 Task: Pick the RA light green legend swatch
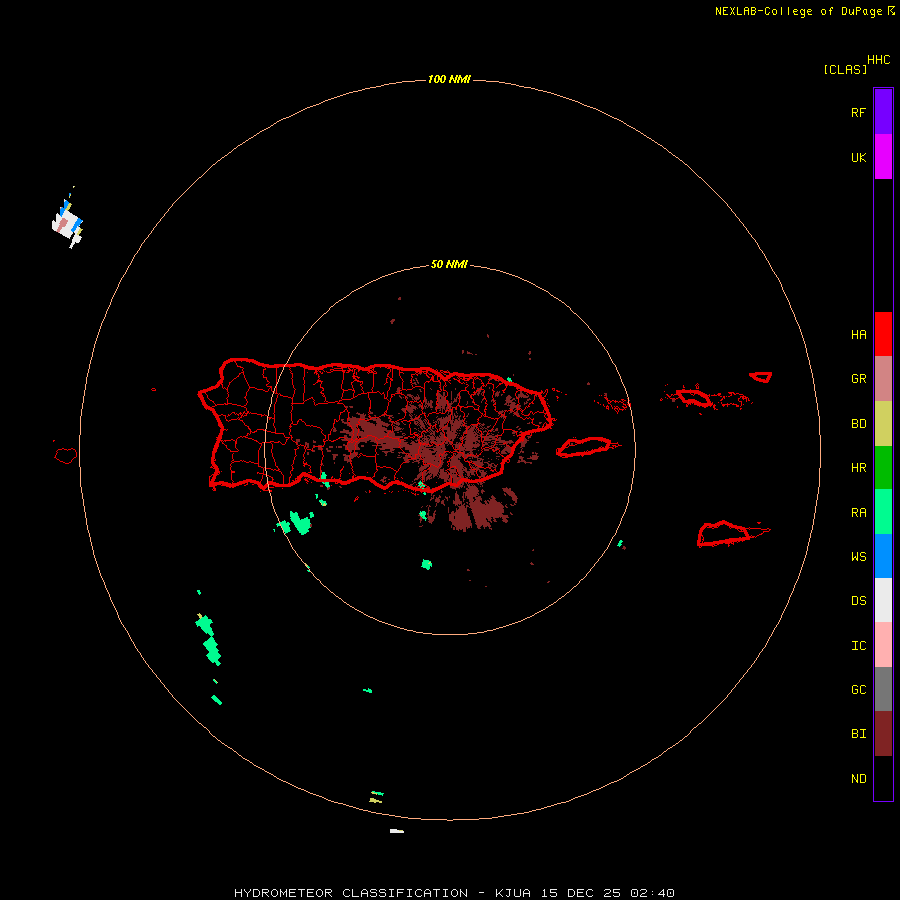click(883, 511)
